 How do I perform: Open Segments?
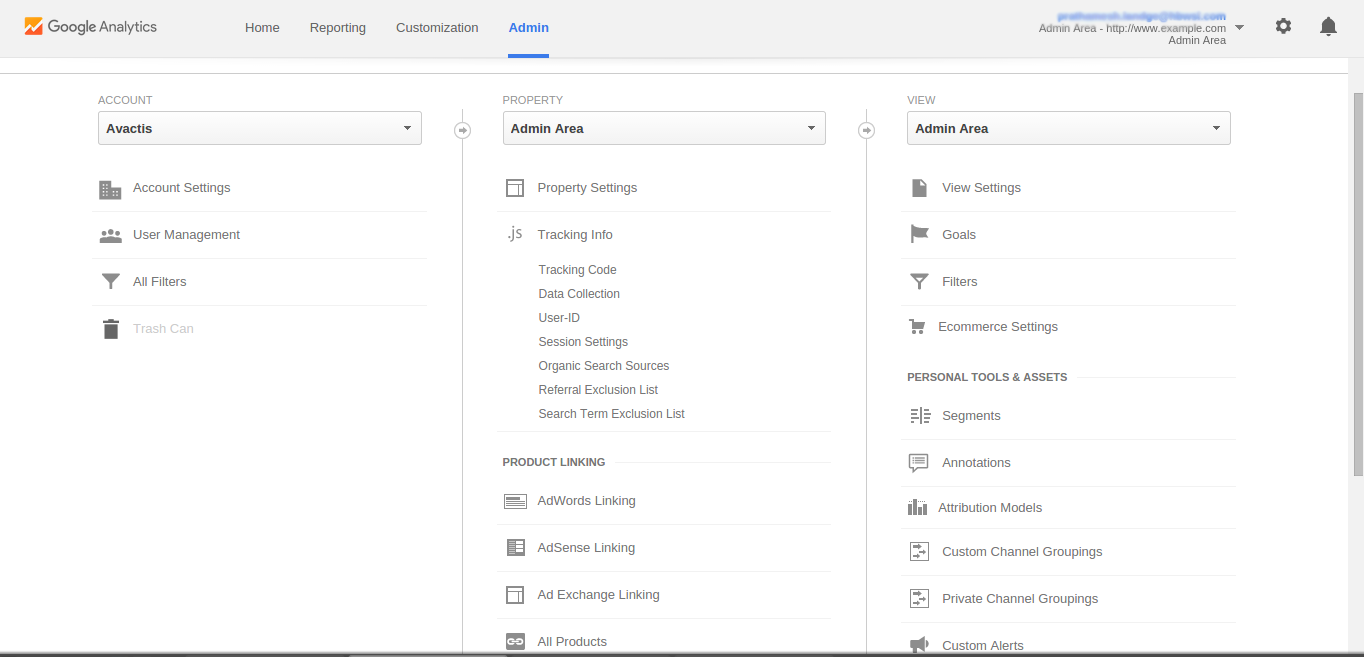[971, 416]
